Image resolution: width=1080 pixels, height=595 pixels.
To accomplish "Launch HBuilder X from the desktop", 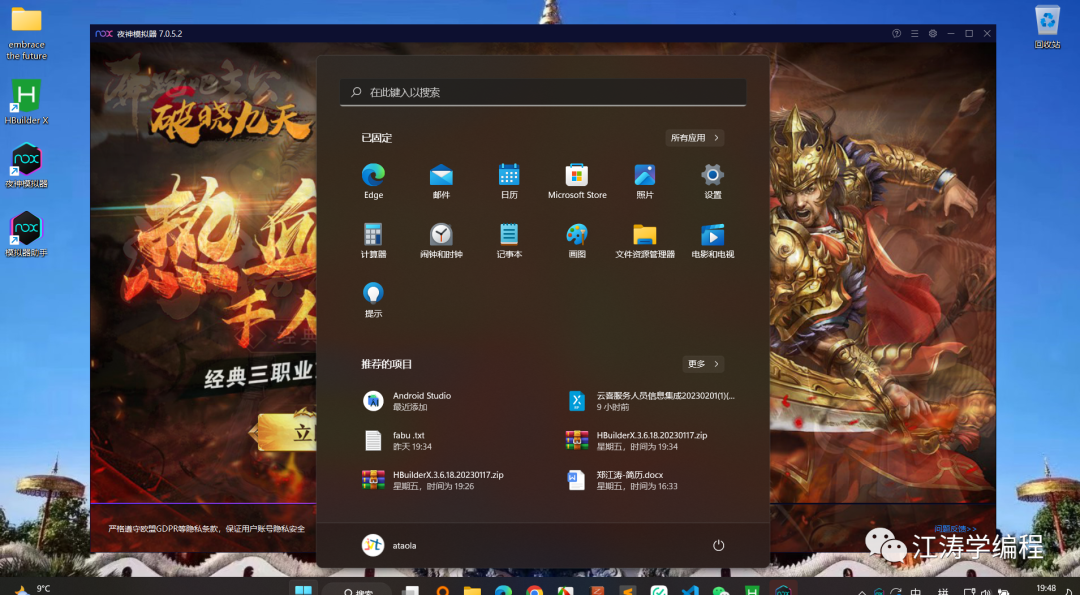I will coord(25,95).
